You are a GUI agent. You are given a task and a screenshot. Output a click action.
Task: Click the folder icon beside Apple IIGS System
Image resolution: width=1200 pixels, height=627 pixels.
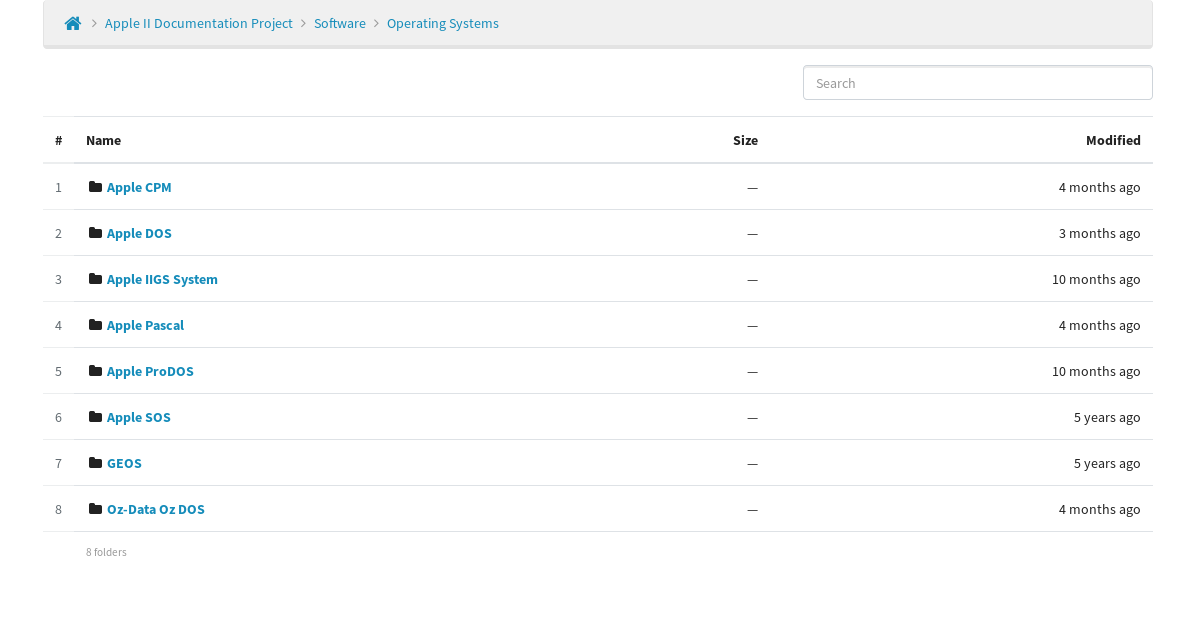(95, 279)
